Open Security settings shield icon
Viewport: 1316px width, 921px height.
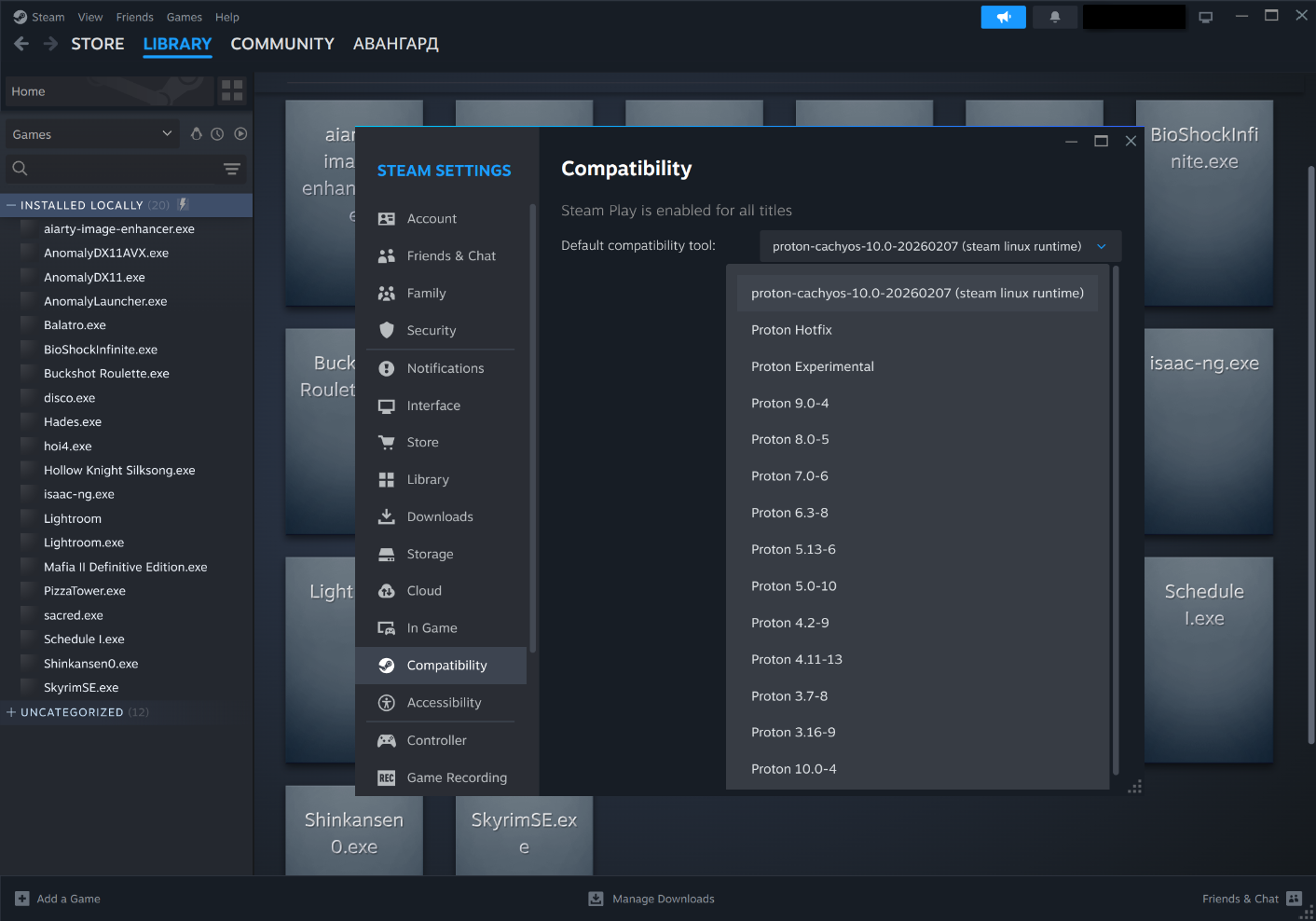387,330
